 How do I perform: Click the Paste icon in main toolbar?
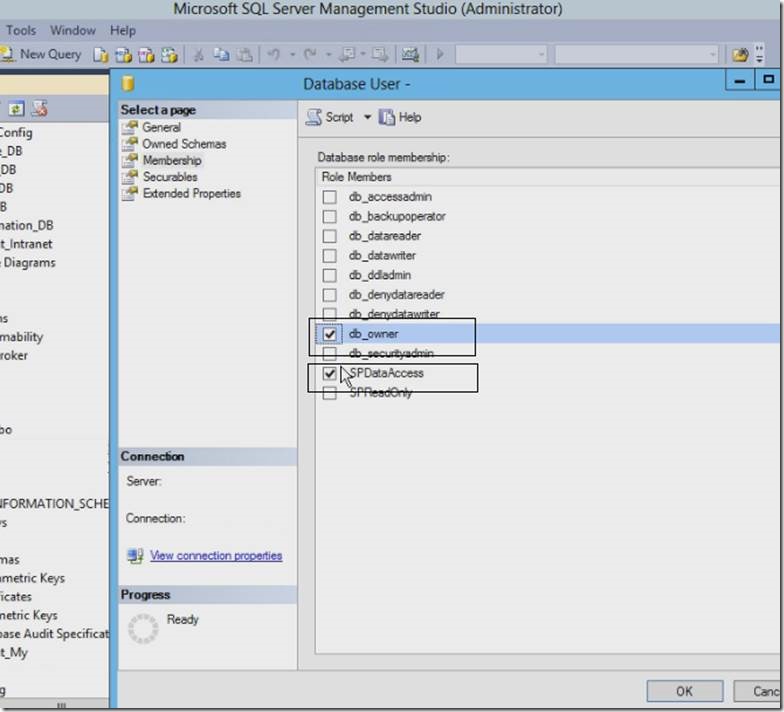click(244, 54)
